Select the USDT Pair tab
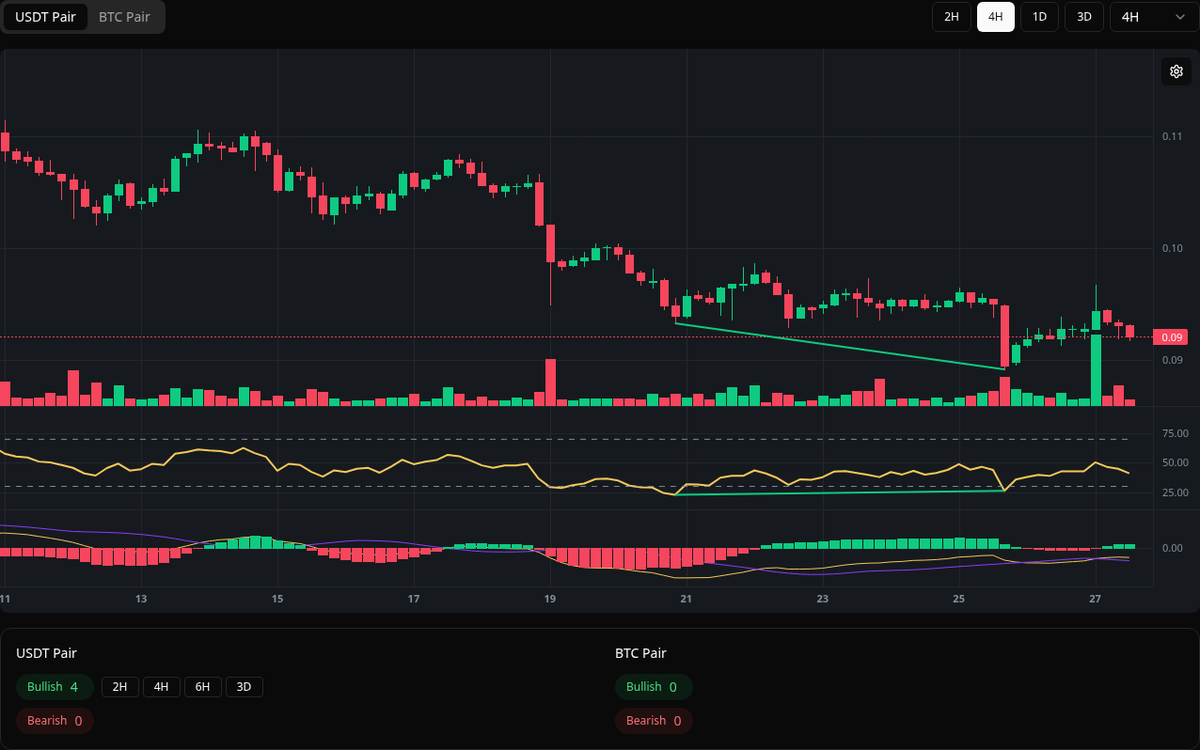The width and height of the screenshot is (1200, 750). tap(46, 17)
